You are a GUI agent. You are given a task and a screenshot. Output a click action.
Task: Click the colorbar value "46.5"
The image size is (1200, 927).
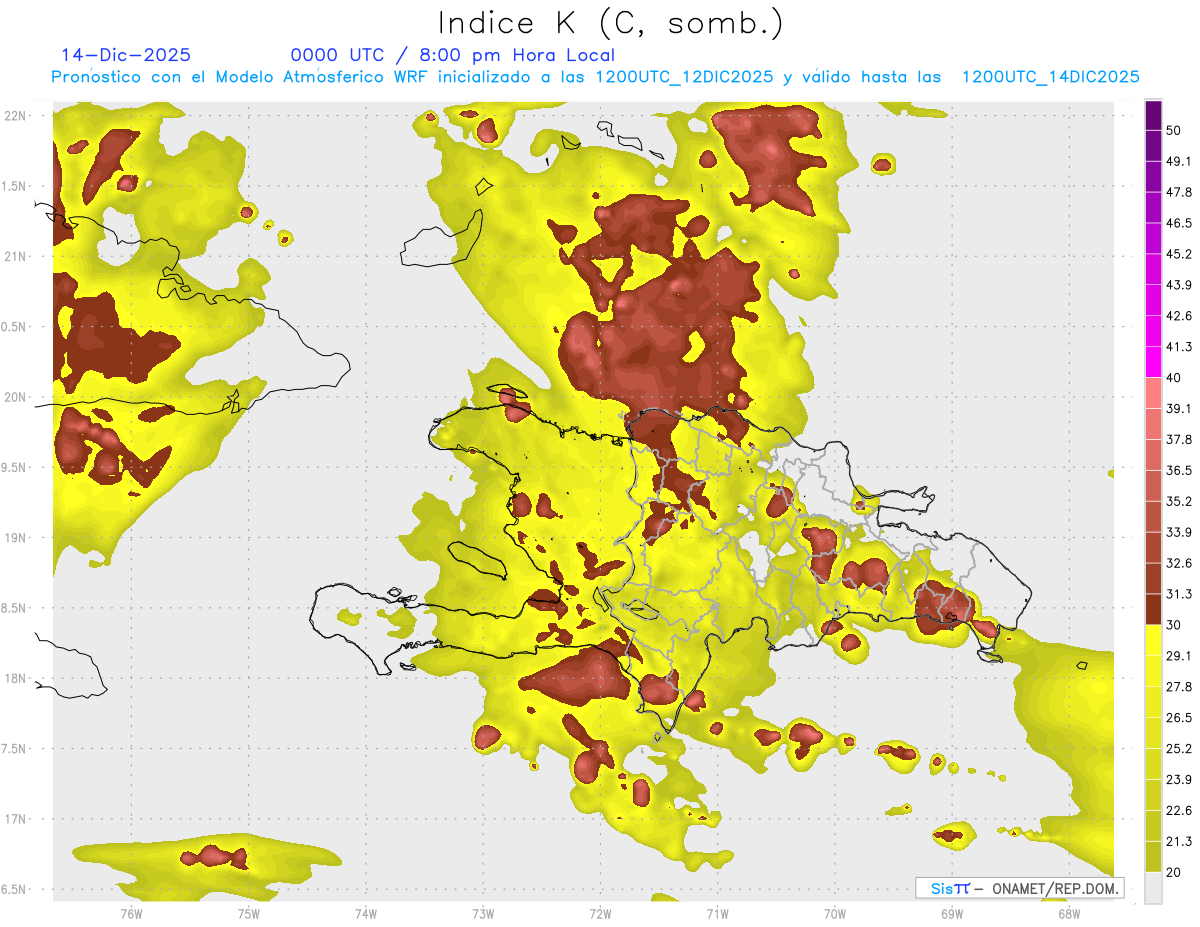(1179, 224)
